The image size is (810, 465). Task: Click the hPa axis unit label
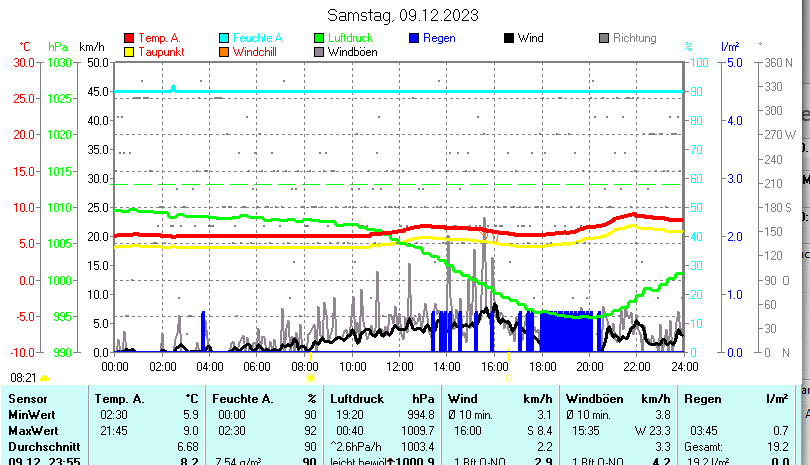pyautogui.click(x=58, y=47)
